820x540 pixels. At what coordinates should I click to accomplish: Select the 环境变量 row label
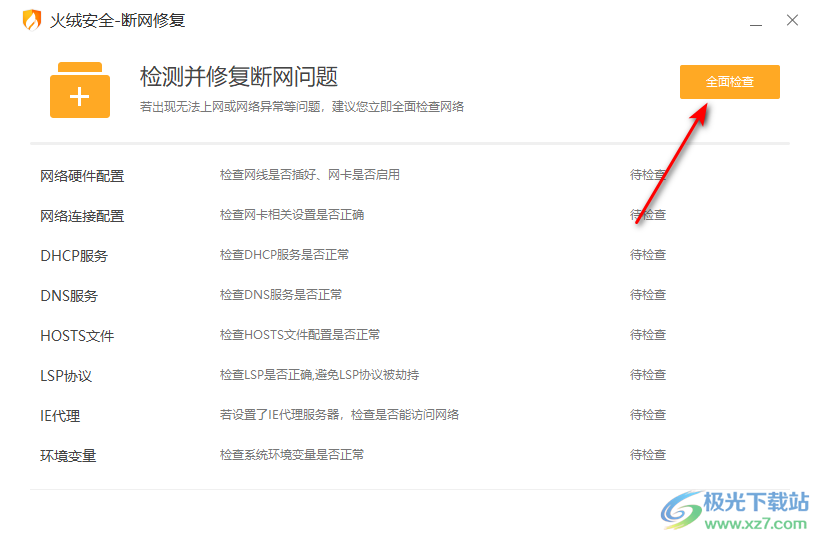[x=68, y=455]
